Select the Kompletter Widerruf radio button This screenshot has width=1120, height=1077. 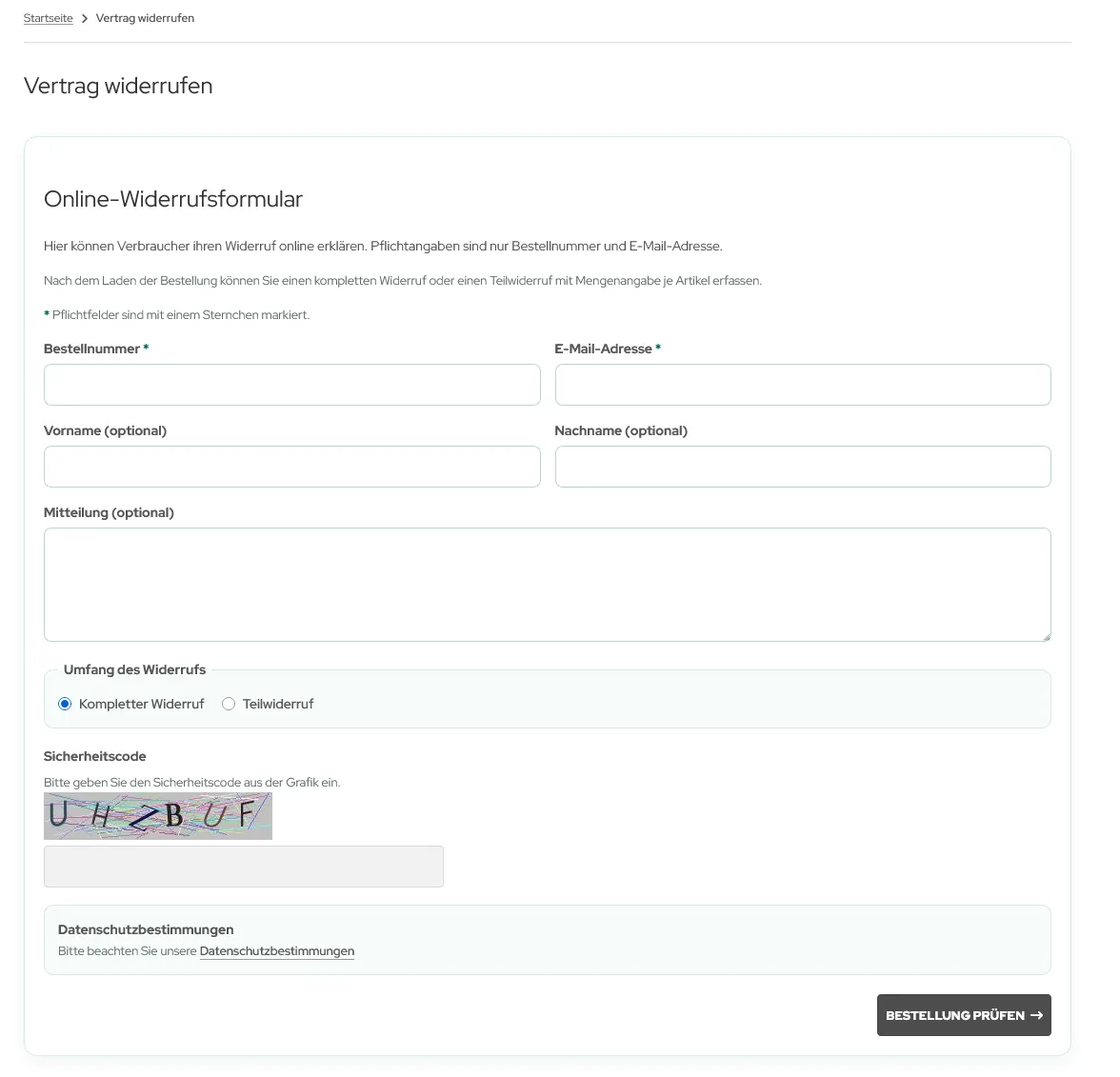65,704
